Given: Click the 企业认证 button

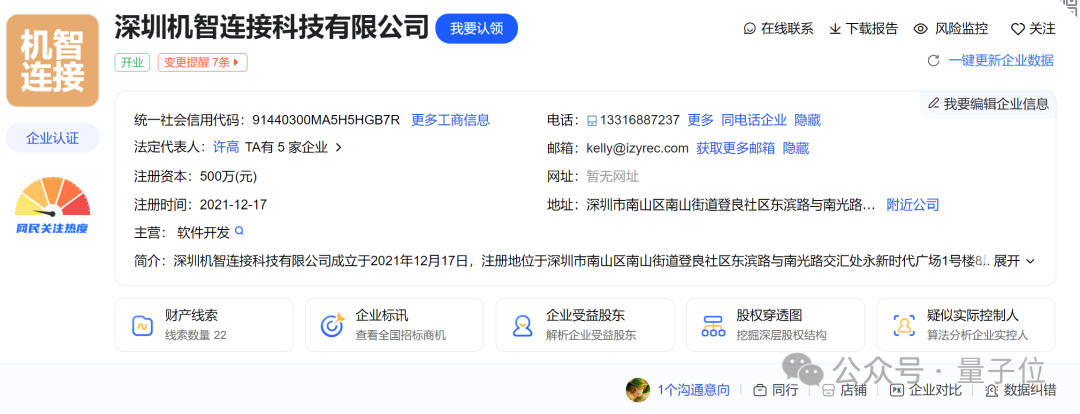Looking at the screenshot, I should click(x=53, y=138).
